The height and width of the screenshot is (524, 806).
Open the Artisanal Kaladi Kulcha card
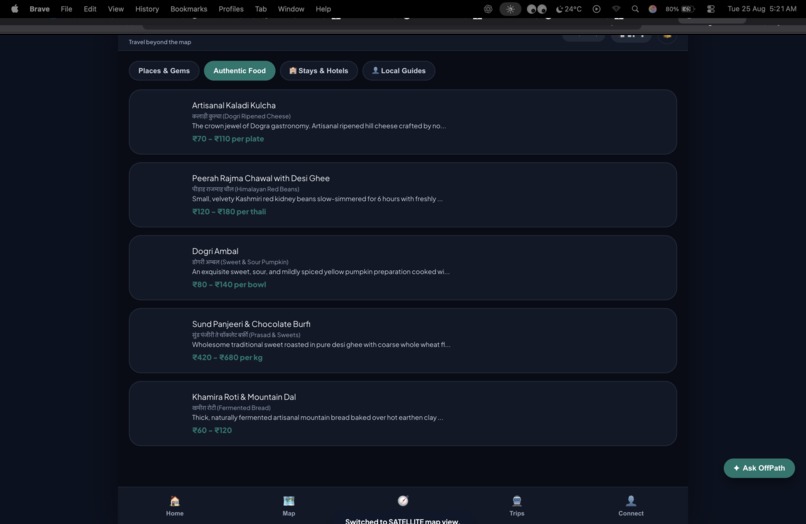402,122
